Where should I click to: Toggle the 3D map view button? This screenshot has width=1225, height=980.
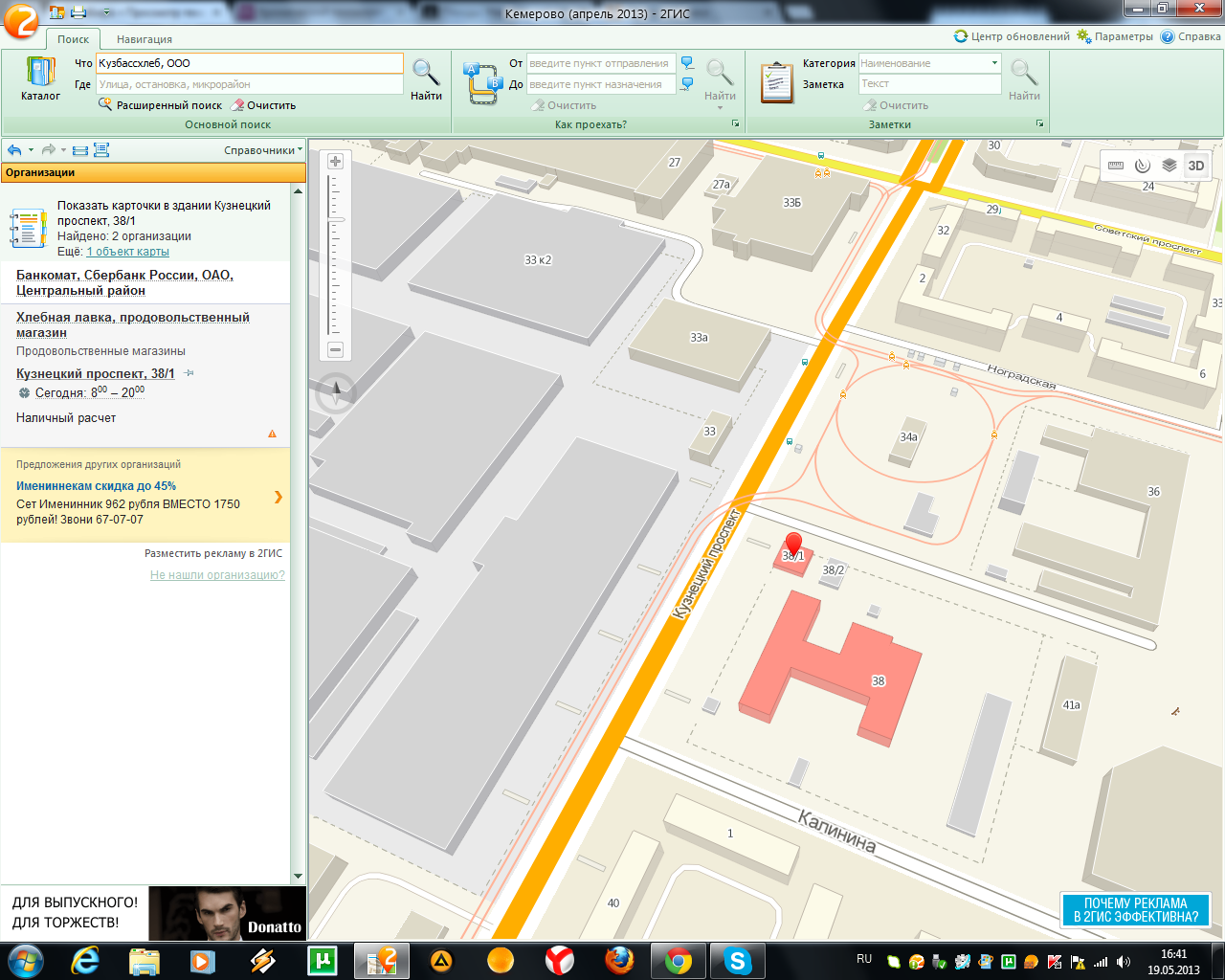click(x=1195, y=166)
